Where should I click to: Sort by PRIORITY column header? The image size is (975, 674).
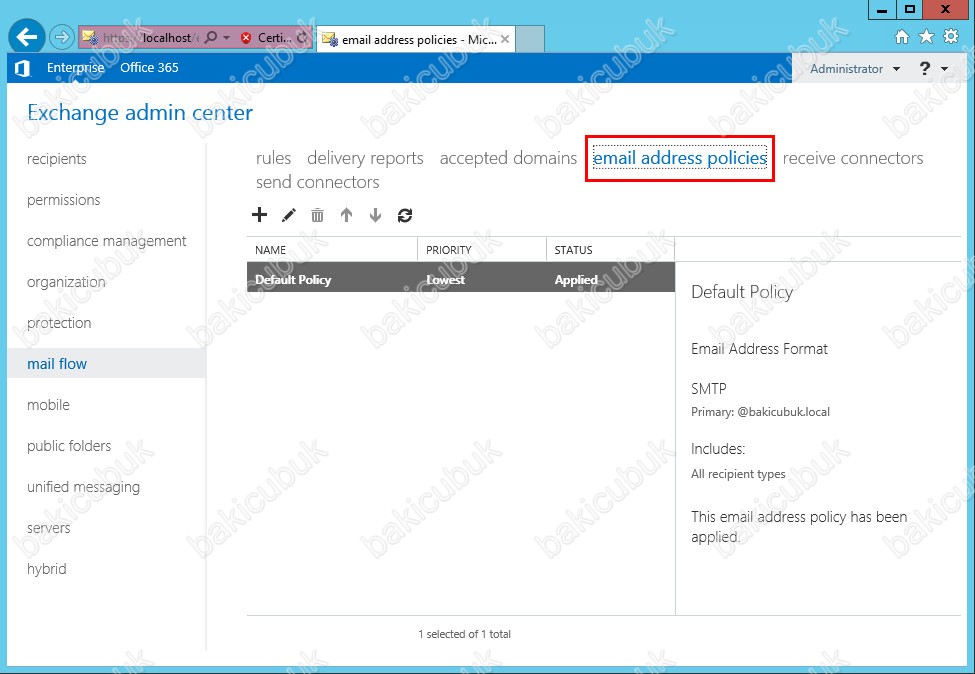(482, 250)
